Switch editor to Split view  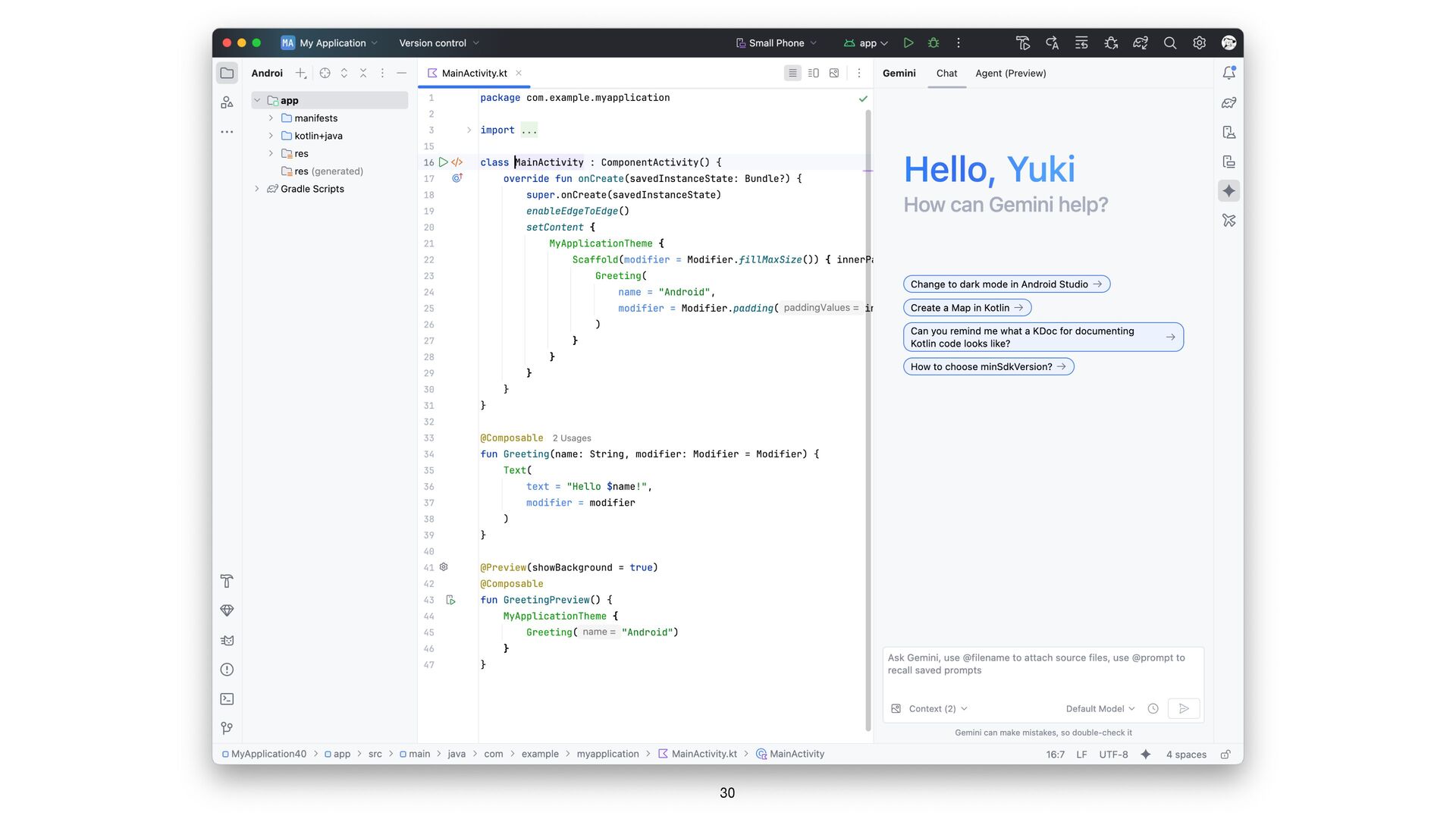point(814,74)
